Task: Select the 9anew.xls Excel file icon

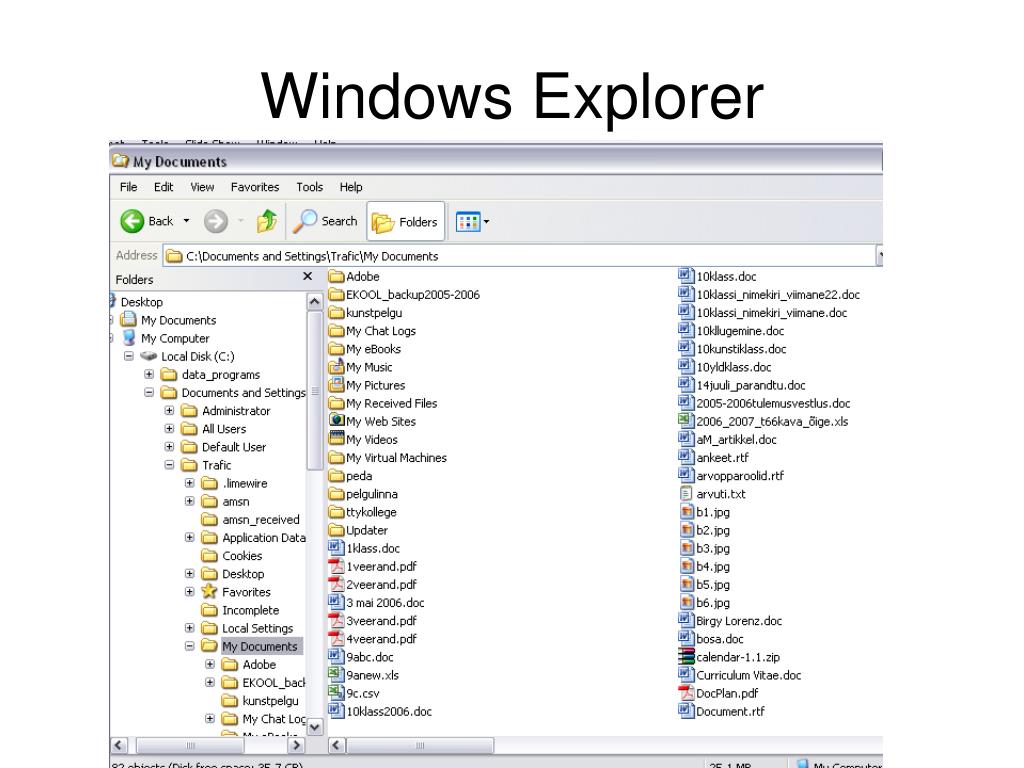Action: [x=336, y=675]
